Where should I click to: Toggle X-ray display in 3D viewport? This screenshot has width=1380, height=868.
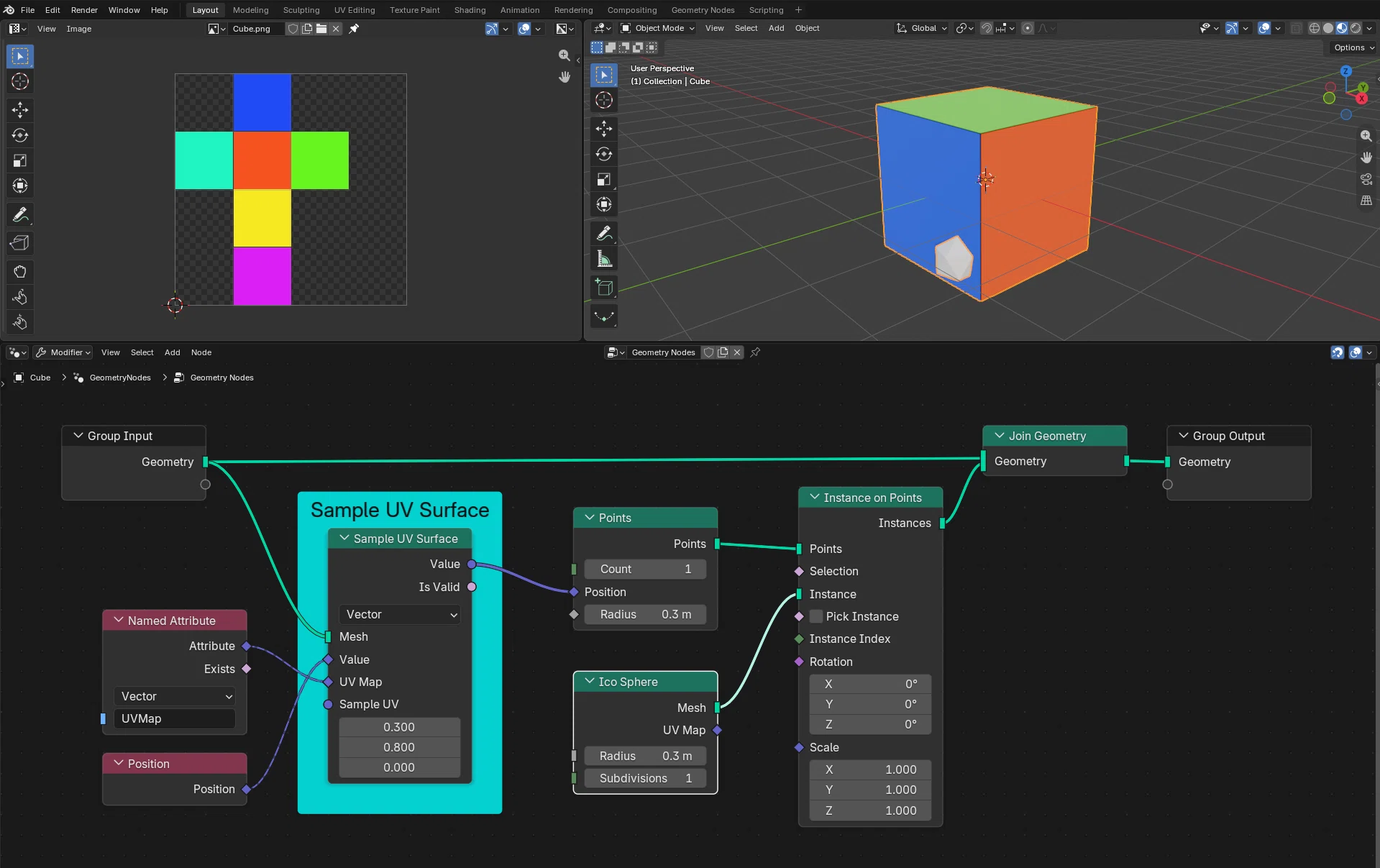[x=1296, y=28]
